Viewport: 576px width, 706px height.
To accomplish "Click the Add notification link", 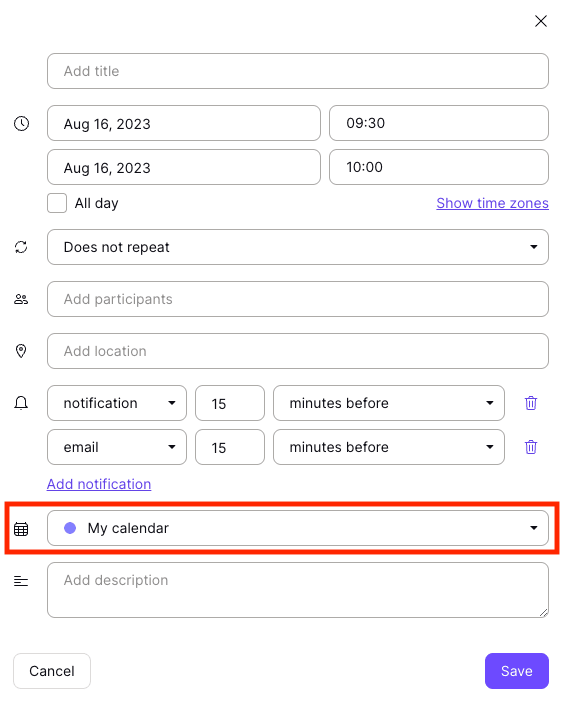I will [99, 484].
